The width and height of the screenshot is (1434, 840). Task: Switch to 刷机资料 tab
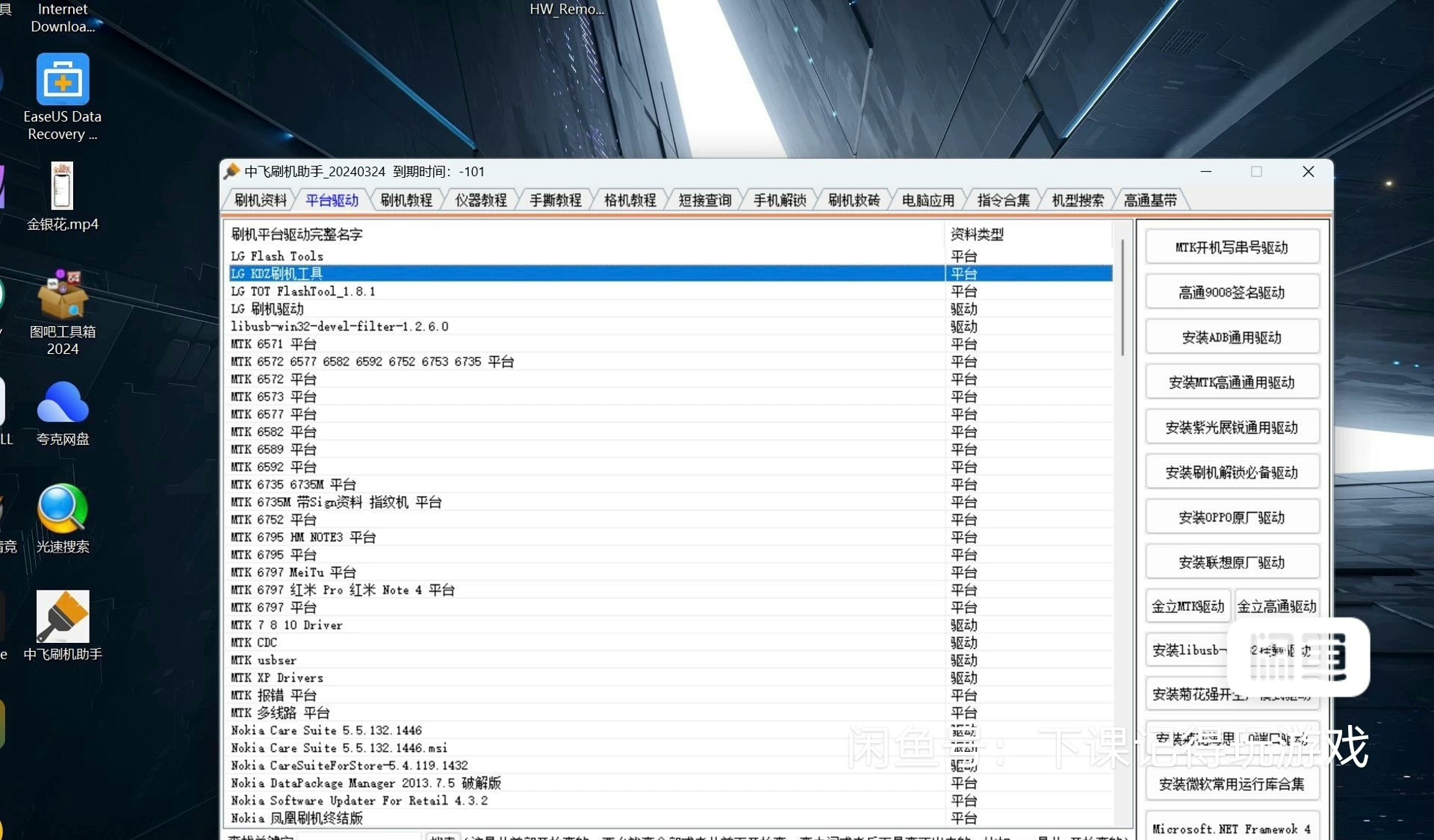pos(260,200)
